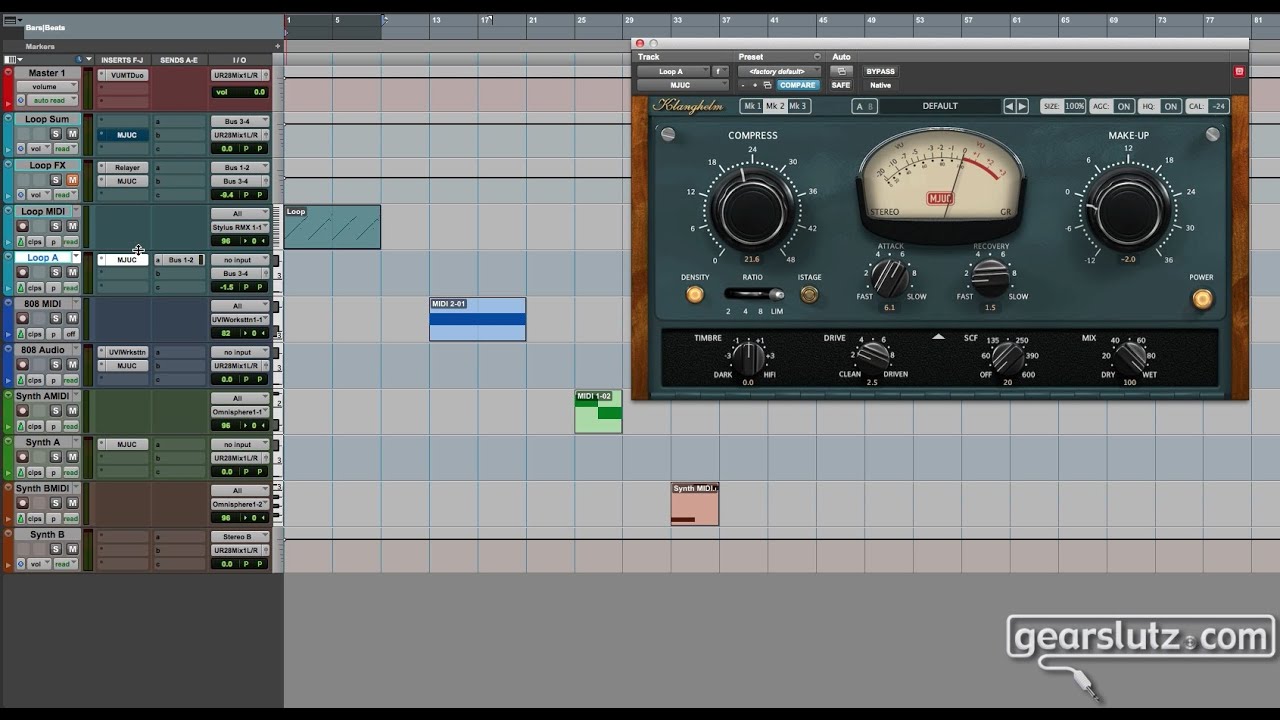Click track list view icon in edit header
The width and height of the screenshot is (1280, 720).
14,60
